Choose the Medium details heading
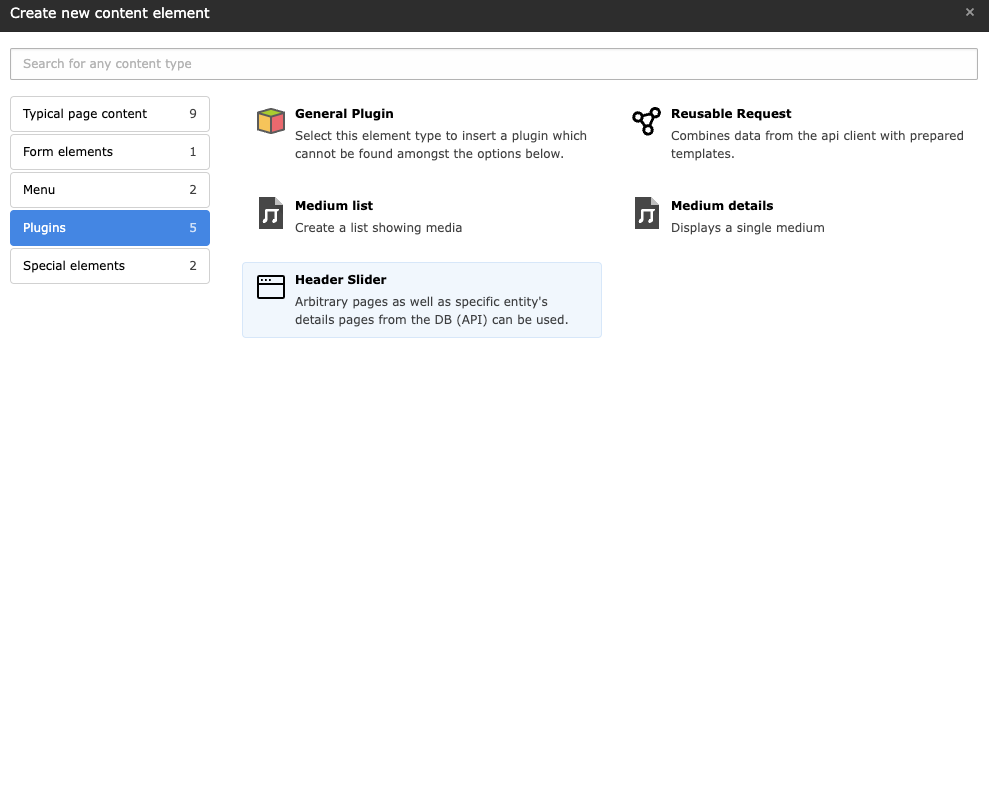This screenshot has width=989, height=790. click(x=722, y=206)
